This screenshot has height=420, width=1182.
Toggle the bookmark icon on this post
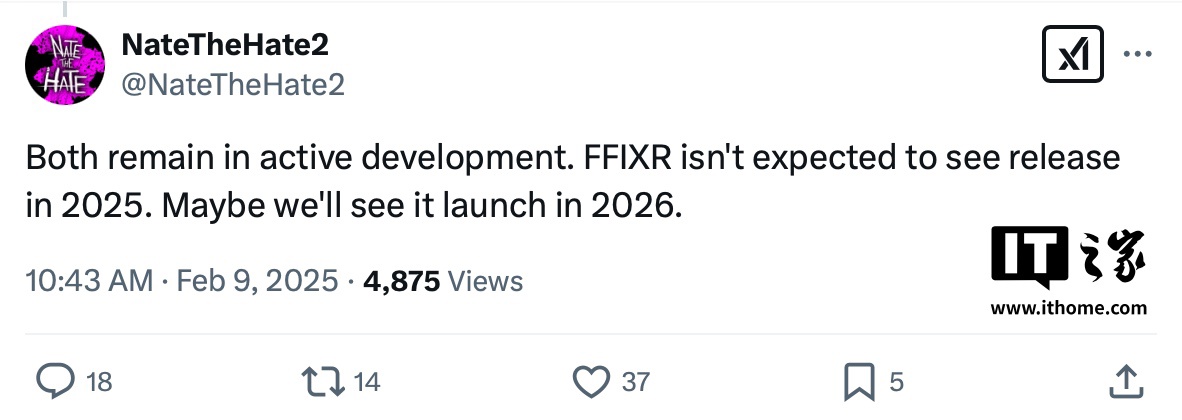pos(860,380)
